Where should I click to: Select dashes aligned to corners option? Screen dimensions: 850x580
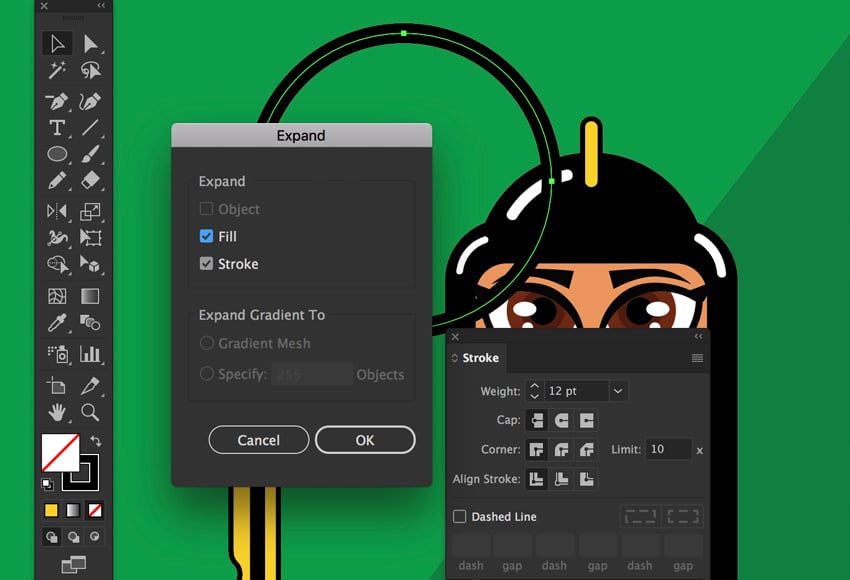coord(682,516)
